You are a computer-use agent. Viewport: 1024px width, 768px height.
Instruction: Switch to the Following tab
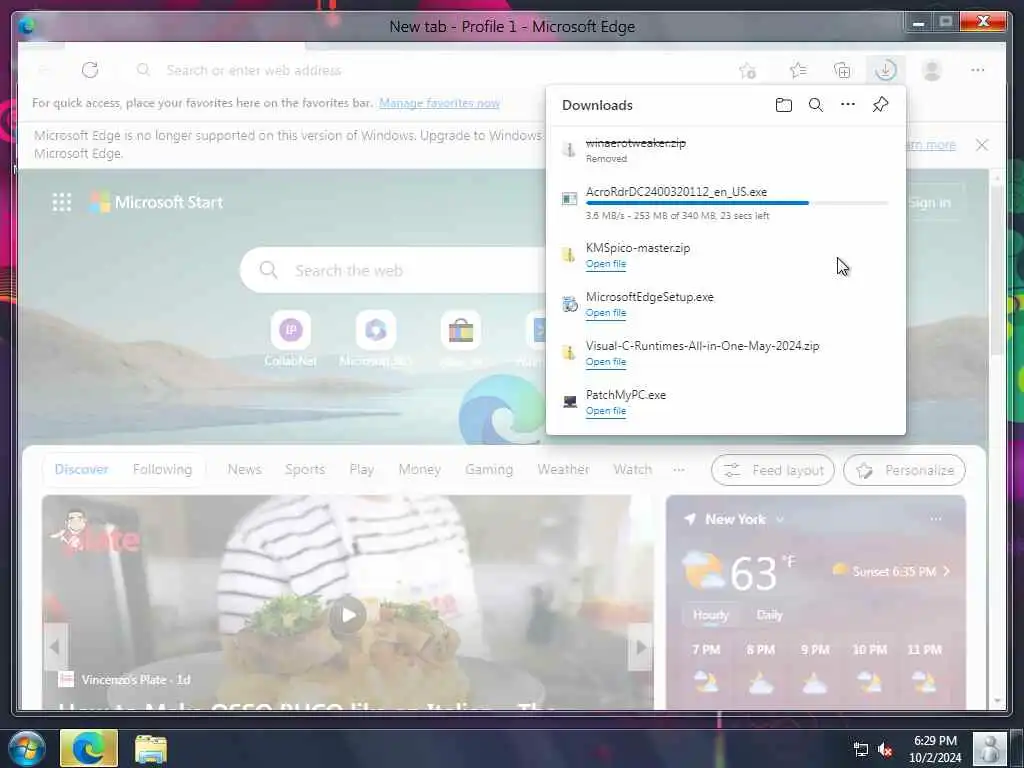(x=163, y=470)
